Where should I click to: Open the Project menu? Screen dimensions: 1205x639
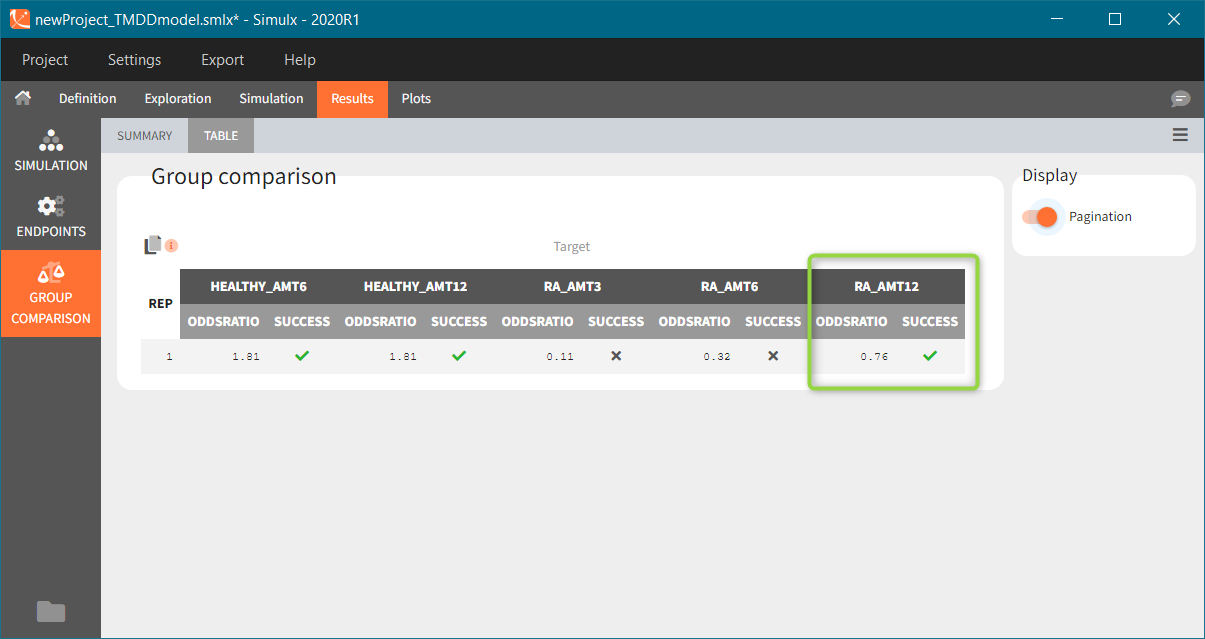pyautogui.click(x=45, y=60)
